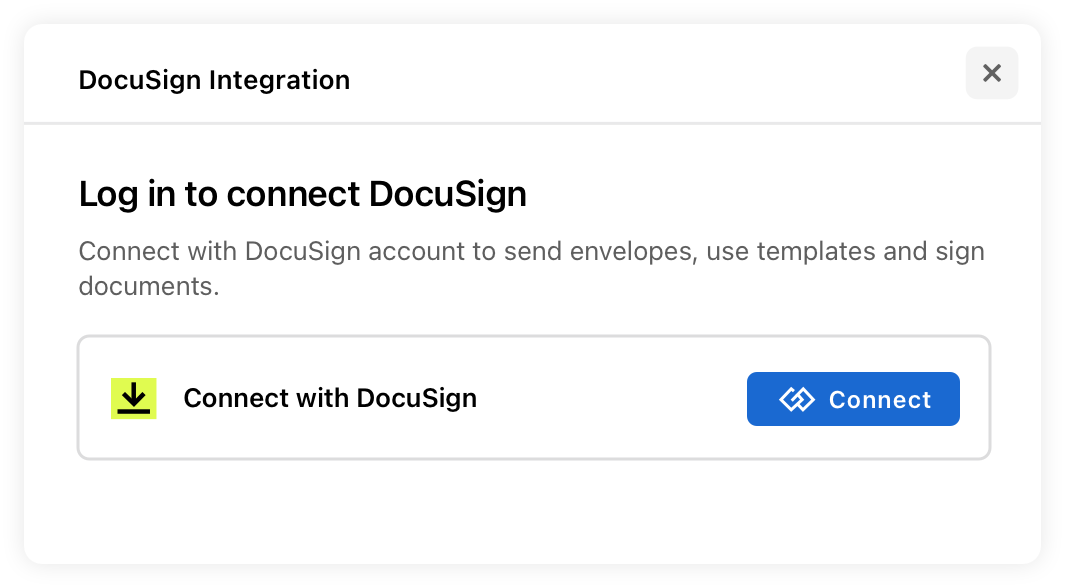Select the "Connect with DocuSign" label
Screen dimensions: 1065x588
pyautogui.click(x=330, y=399)
